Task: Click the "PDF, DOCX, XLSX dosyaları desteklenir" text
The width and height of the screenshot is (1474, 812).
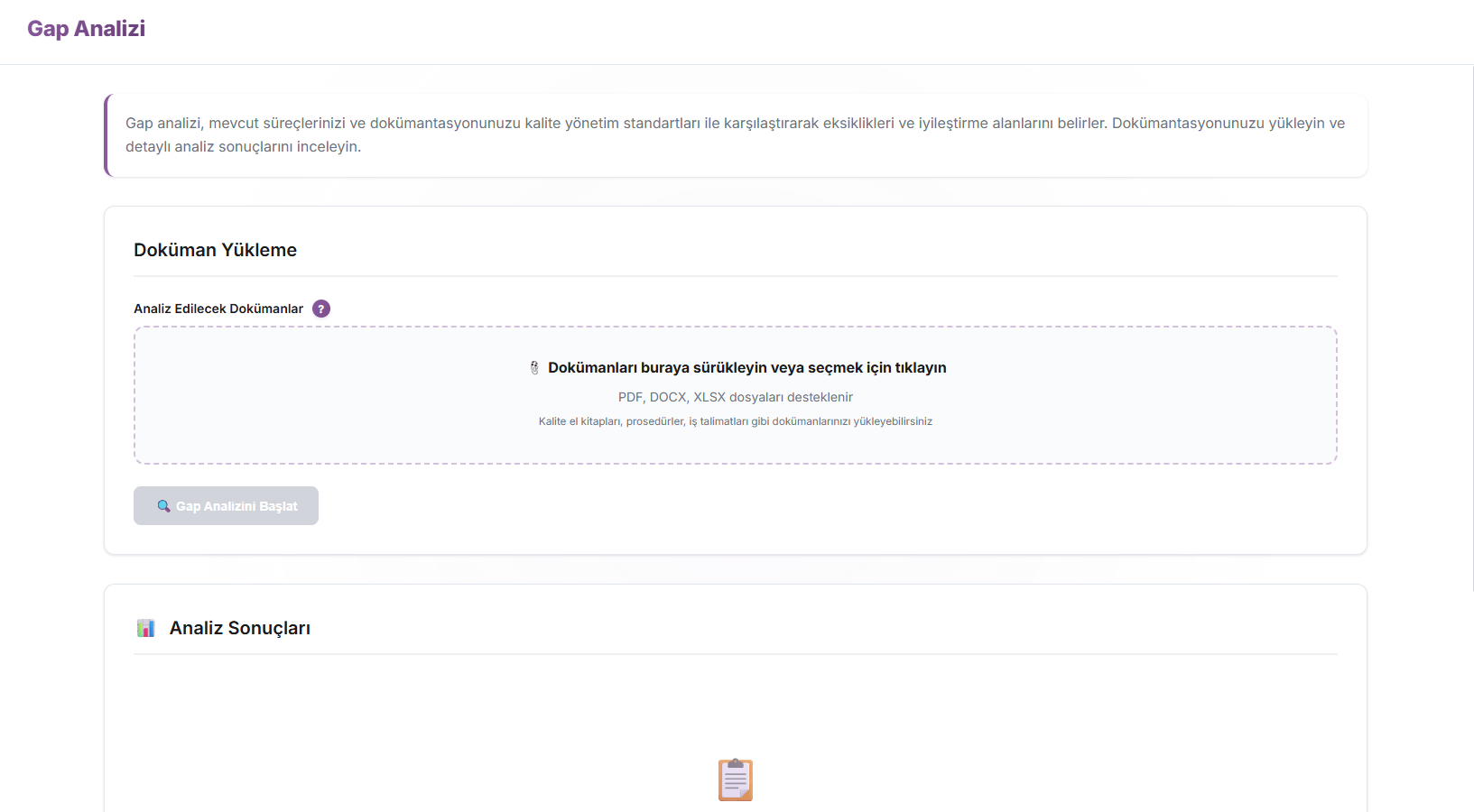Action: coord(735,397)
